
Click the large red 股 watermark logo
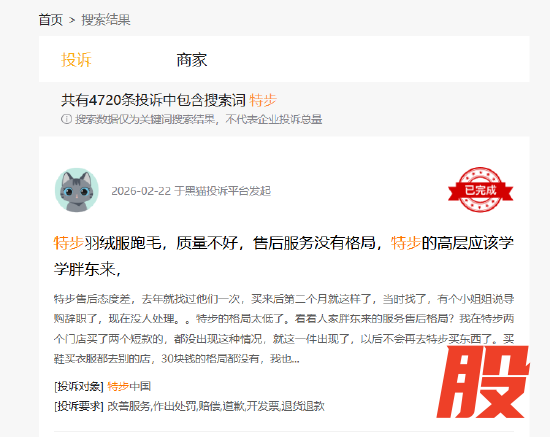[x=483, y=382]
